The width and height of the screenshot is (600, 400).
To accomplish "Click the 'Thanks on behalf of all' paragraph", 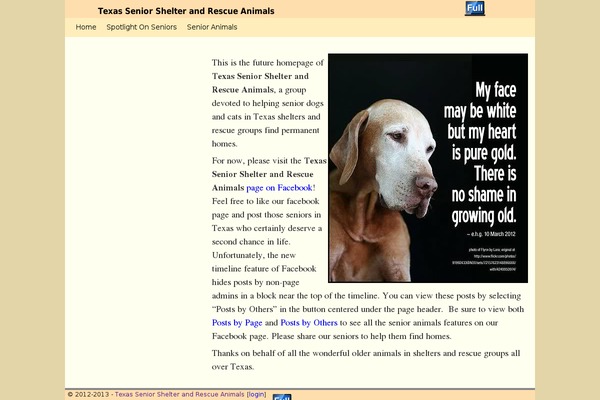I will pyautogui.click(x=366, y=360).
